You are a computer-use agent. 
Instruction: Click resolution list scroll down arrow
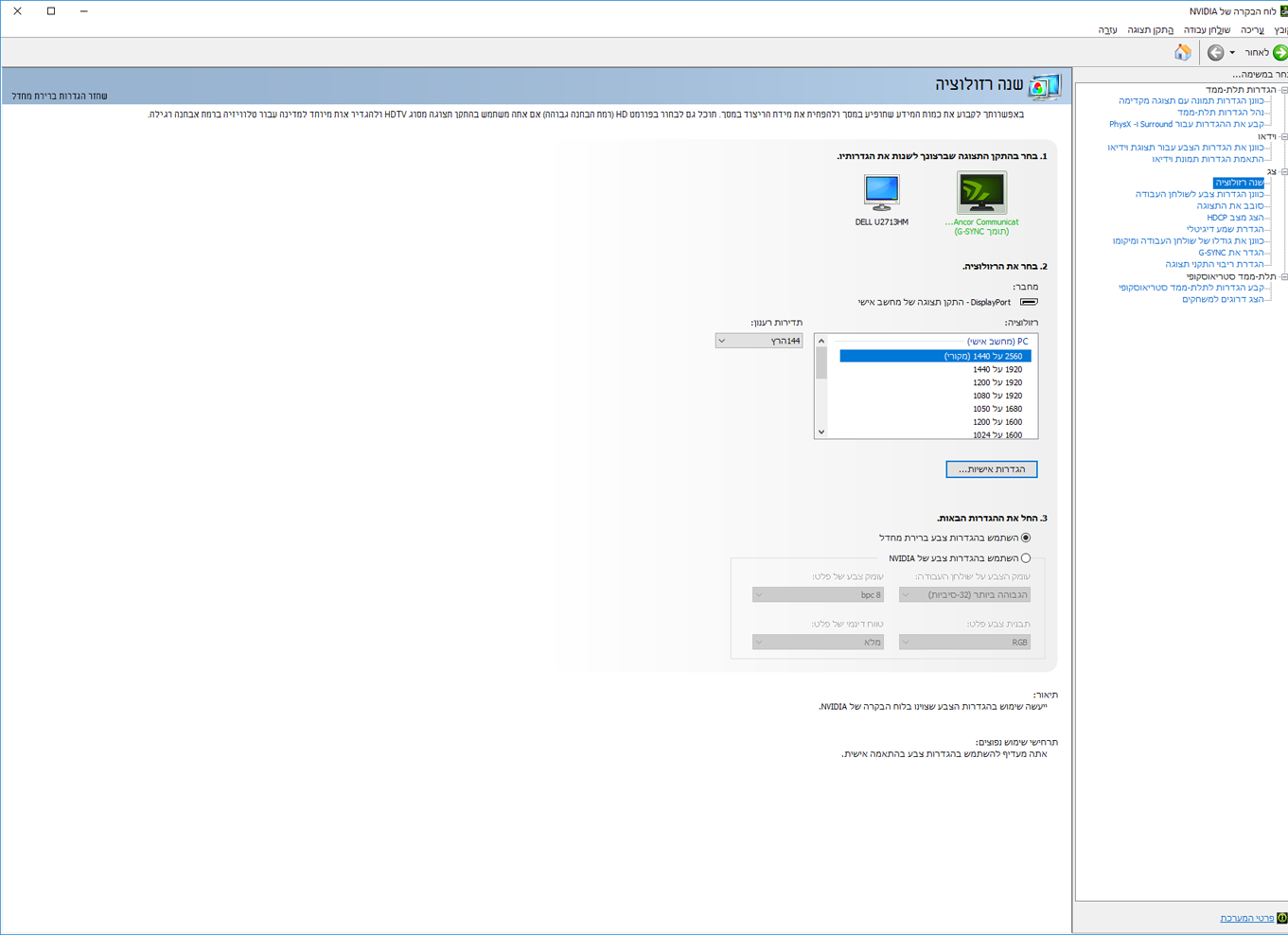pyautogui.click(x=821, y=432)
